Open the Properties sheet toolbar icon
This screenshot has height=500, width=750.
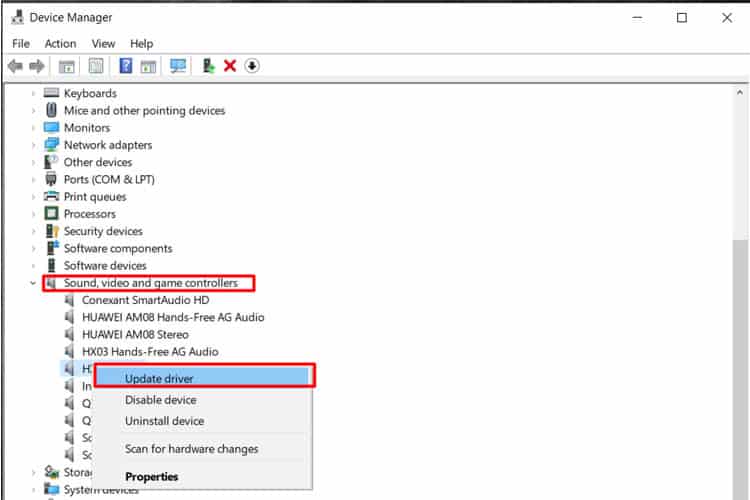pos(96,66)
